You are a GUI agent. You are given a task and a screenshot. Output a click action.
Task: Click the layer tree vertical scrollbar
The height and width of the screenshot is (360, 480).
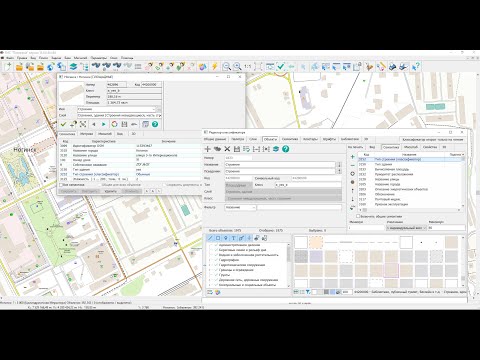click(288, 265)
